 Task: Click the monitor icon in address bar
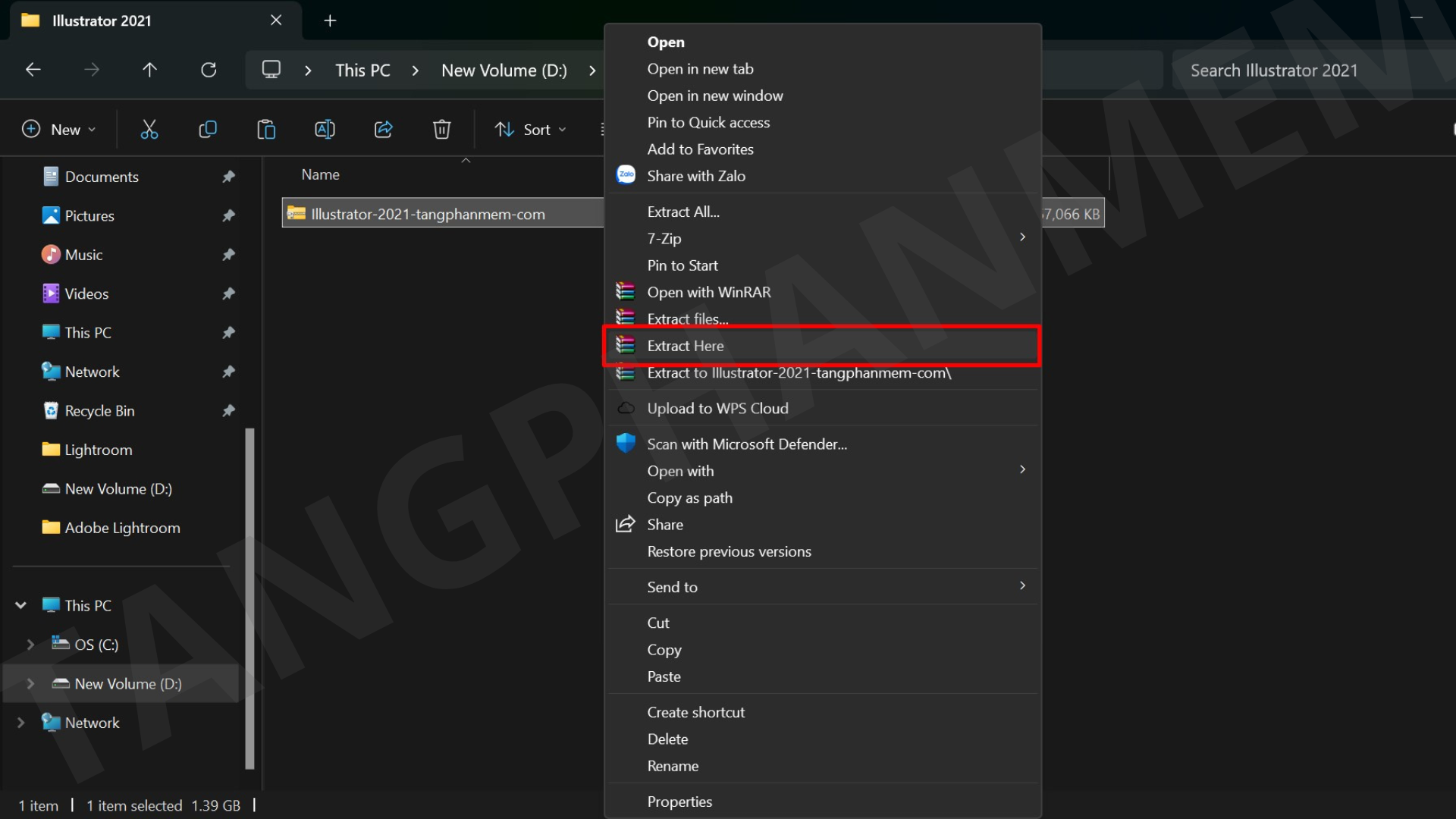pyautogui.click(x=271, y=70)
